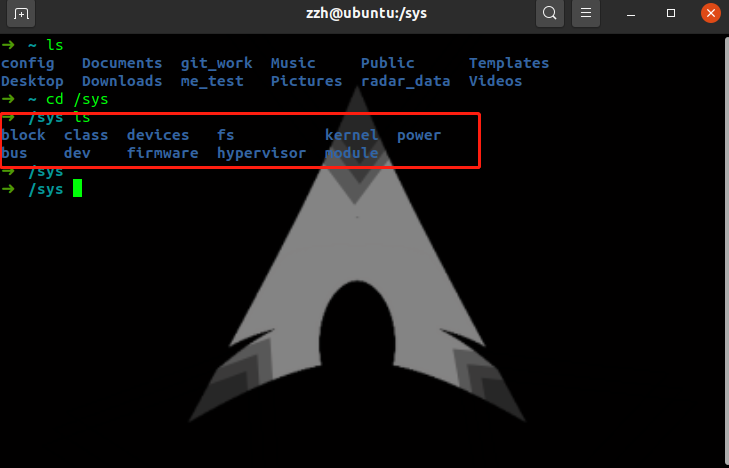Click the 'git_work' directory name

(216, 63)
